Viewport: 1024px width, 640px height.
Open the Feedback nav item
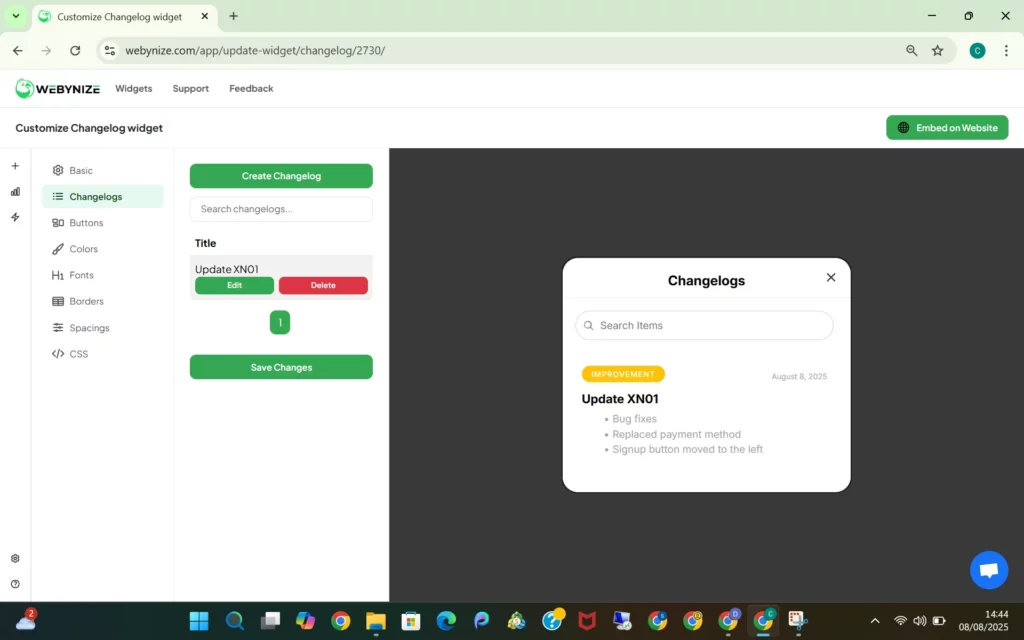(251, 88)
